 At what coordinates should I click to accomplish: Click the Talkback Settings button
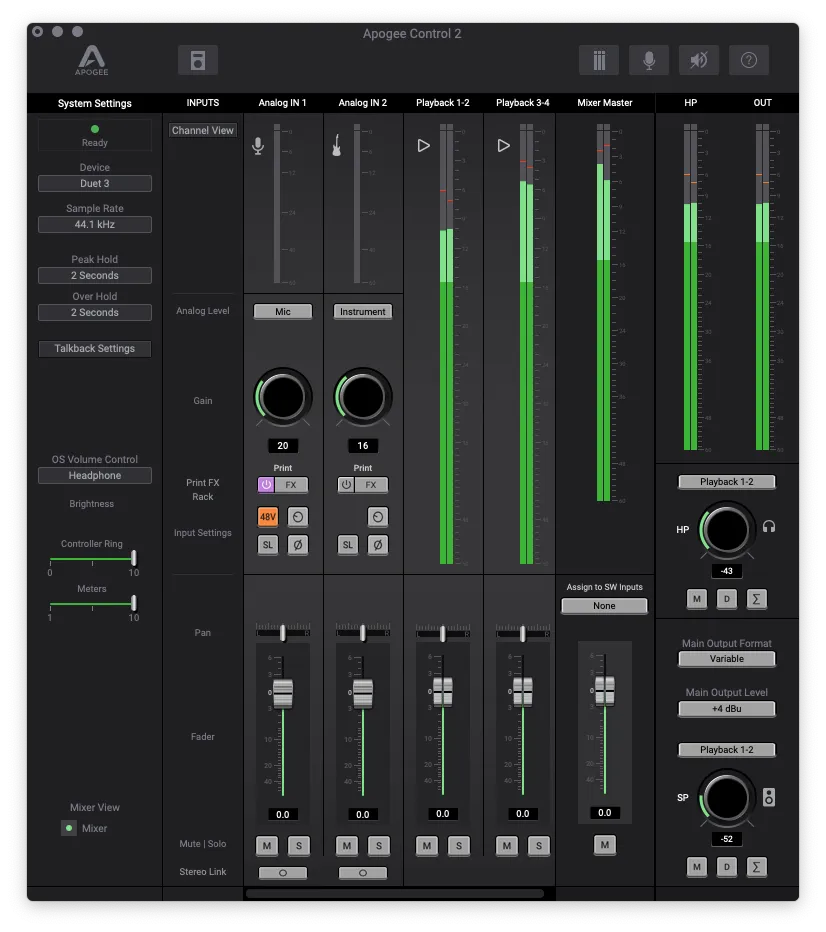95,349
